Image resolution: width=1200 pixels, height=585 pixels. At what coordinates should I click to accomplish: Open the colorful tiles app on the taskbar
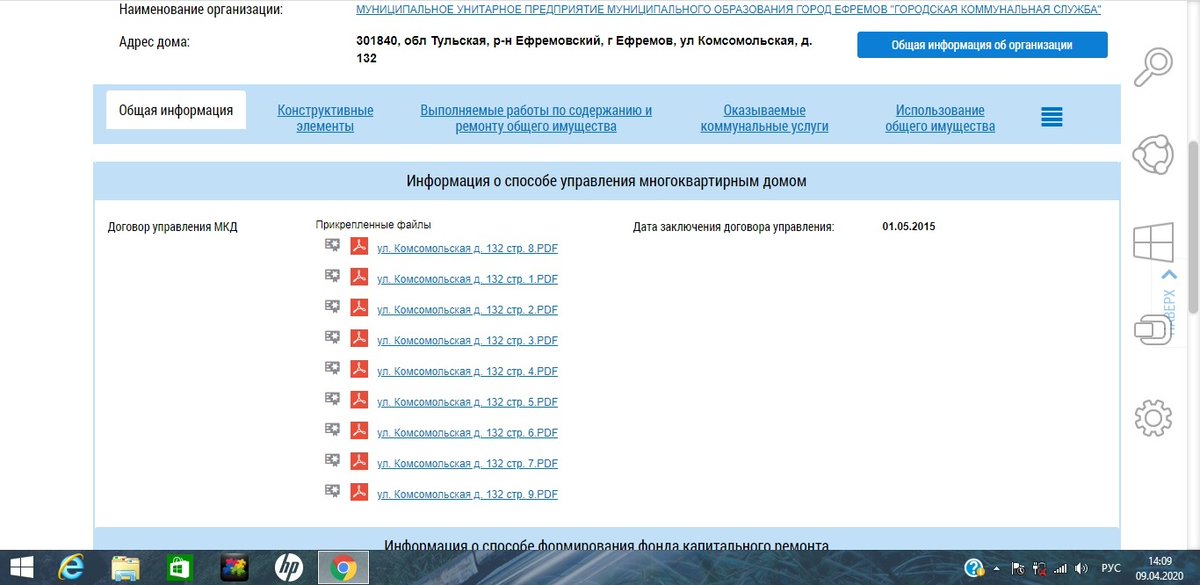pyautogui.click(x=234, y=567)
